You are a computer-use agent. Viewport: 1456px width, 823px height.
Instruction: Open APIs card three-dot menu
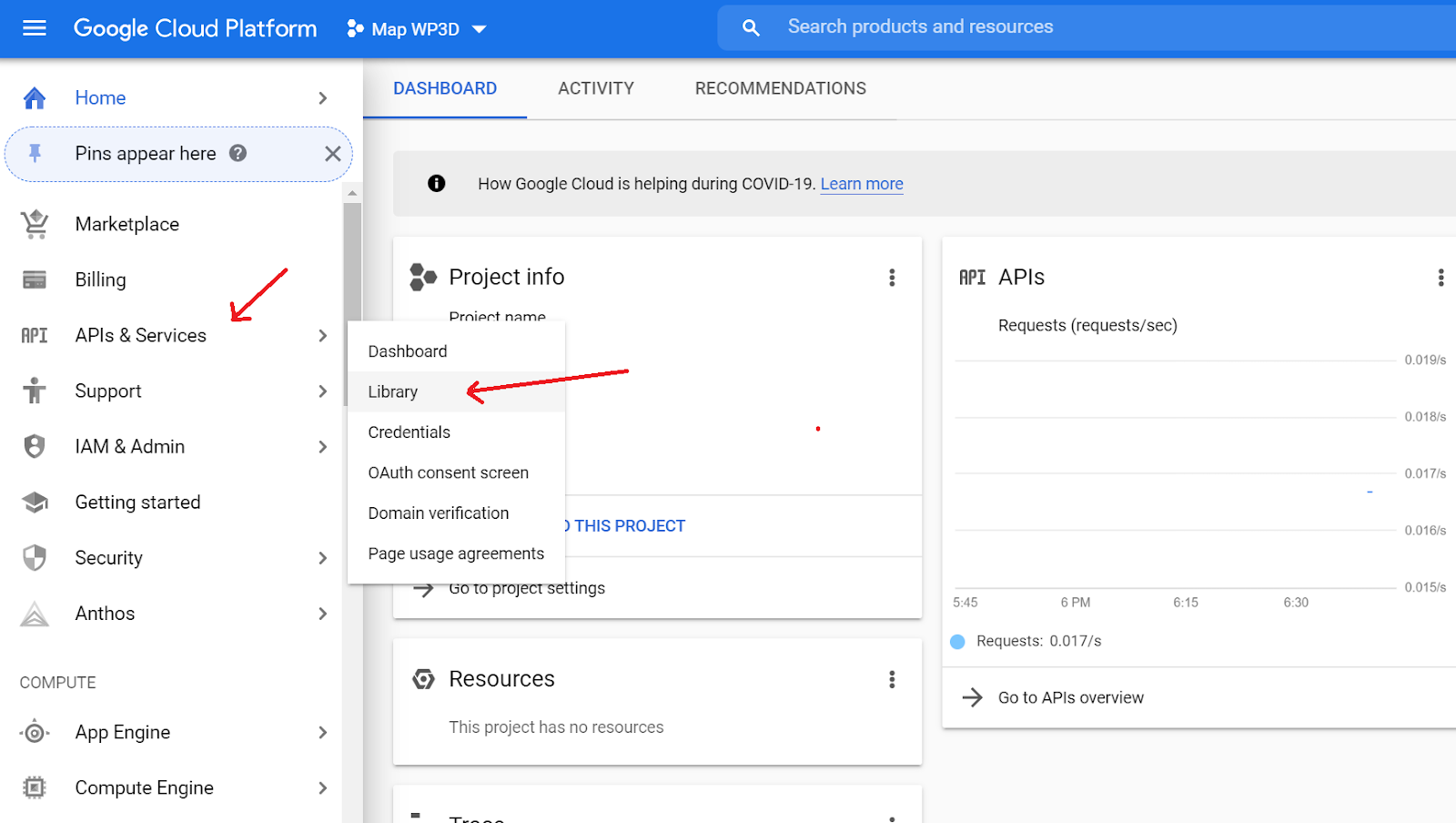[1441, 278]
